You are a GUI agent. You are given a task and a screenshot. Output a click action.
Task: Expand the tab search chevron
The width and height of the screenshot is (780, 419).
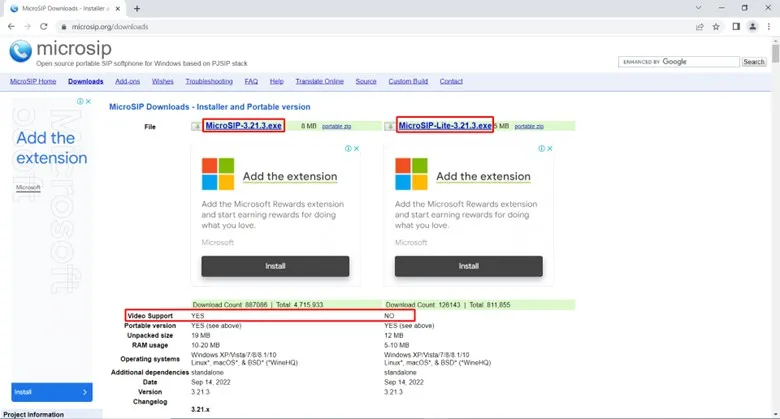point(698,8)
